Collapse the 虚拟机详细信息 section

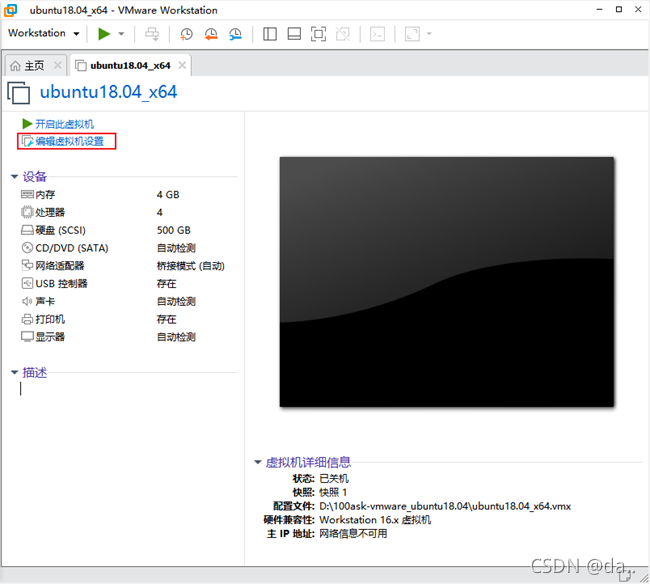258,463
